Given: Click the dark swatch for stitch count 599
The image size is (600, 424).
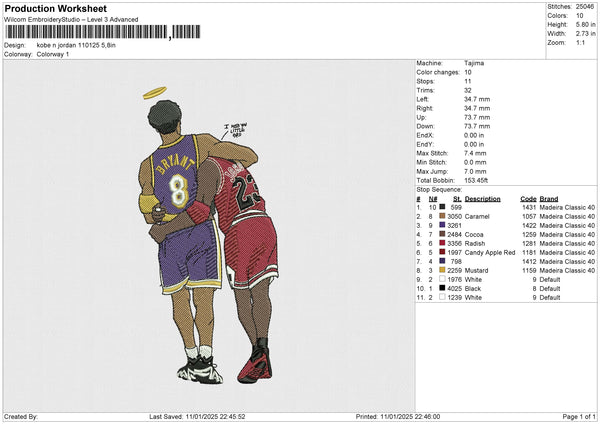Looking at the screenshot, I should (x=442, y=207).
